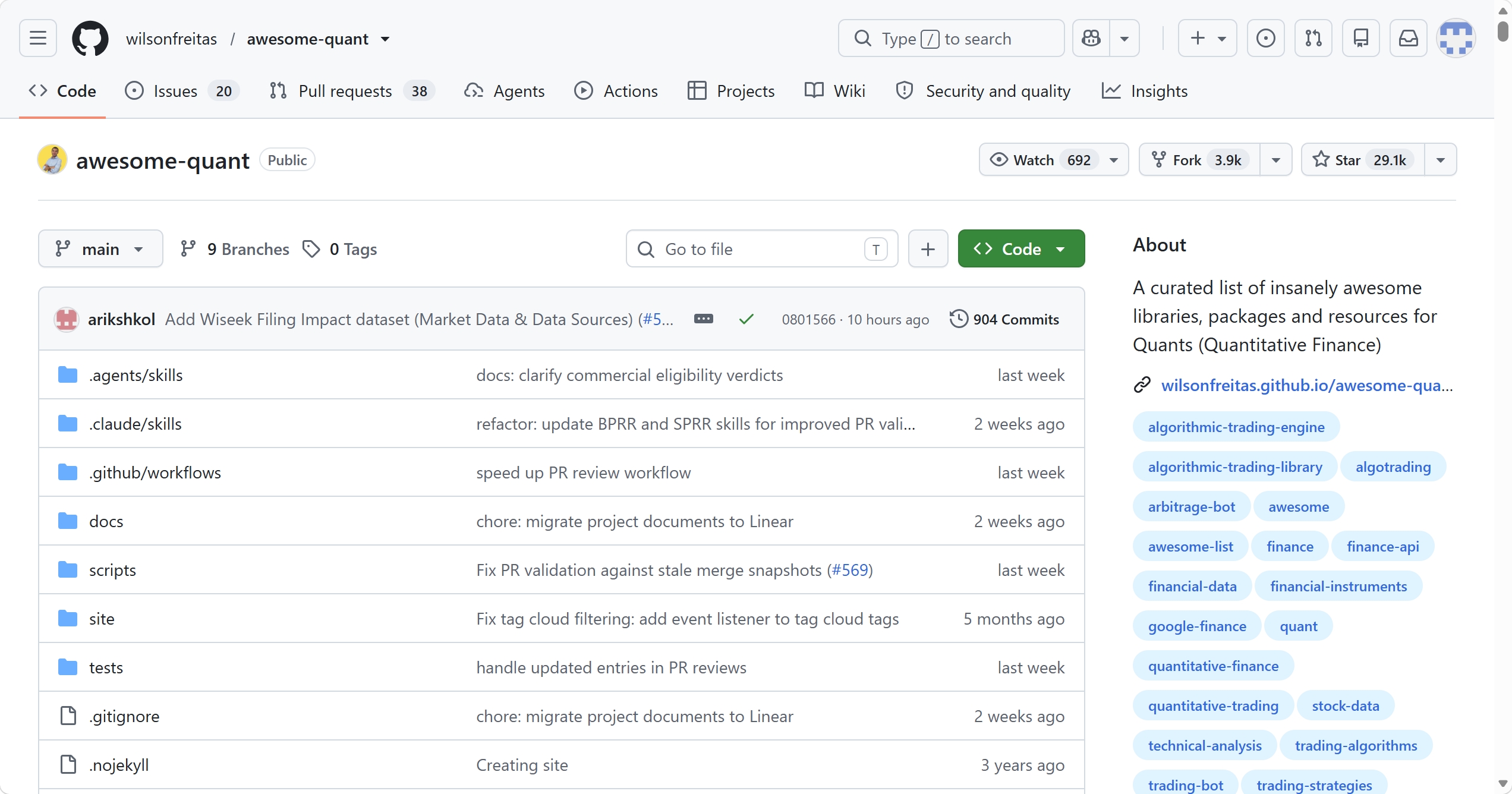Click the arikshkol commit author avatar
1512x794 pixels.
click(67, 319)
